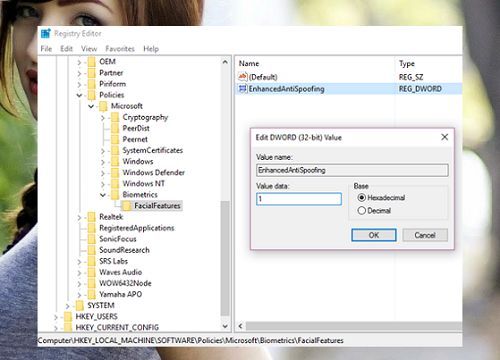Screen dimensions: 500x360
Task: Select the SYSTEM folder icon
Action: [80, 305]
